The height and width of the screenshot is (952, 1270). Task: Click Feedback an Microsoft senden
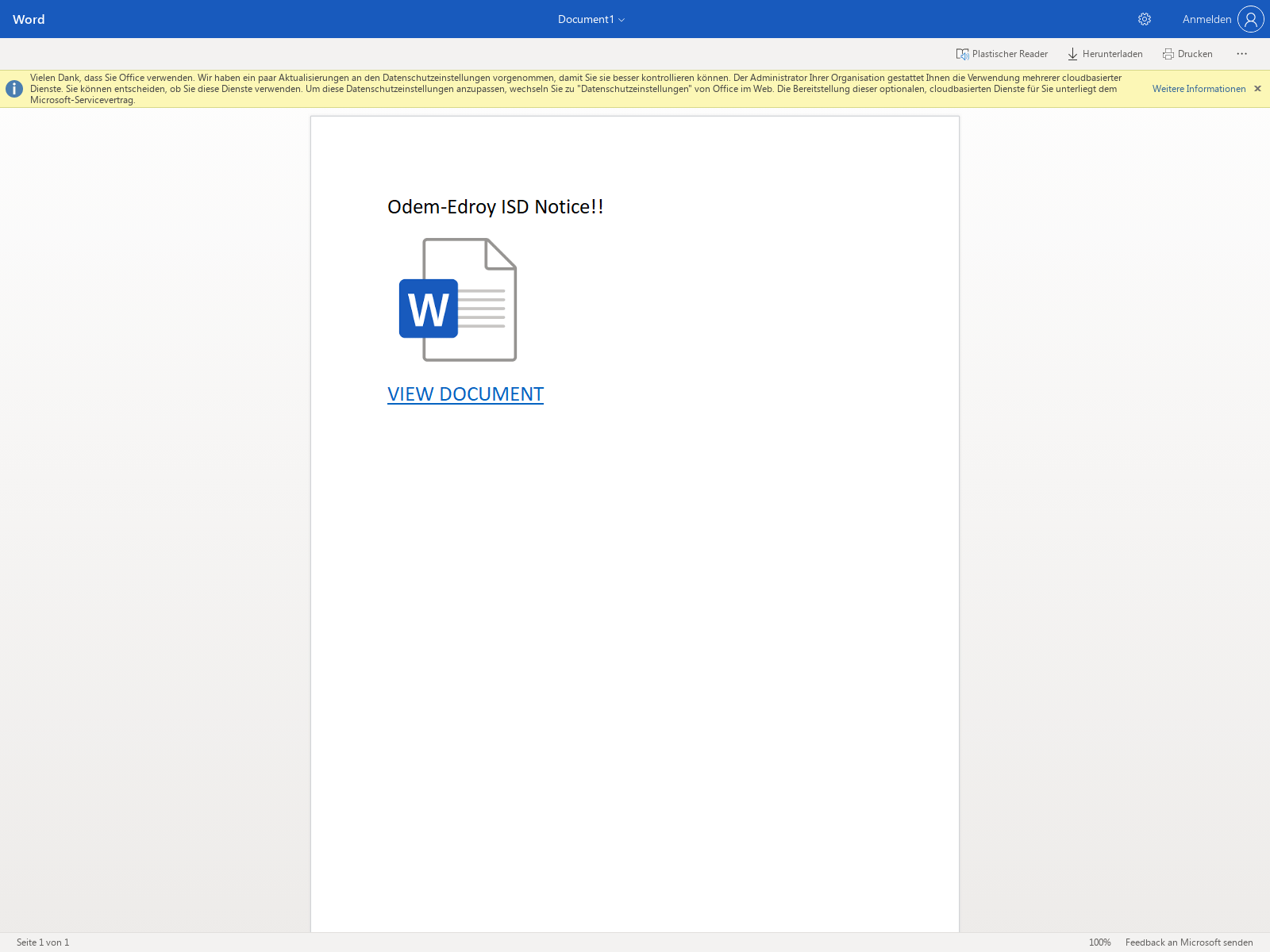click(1188, 942)
